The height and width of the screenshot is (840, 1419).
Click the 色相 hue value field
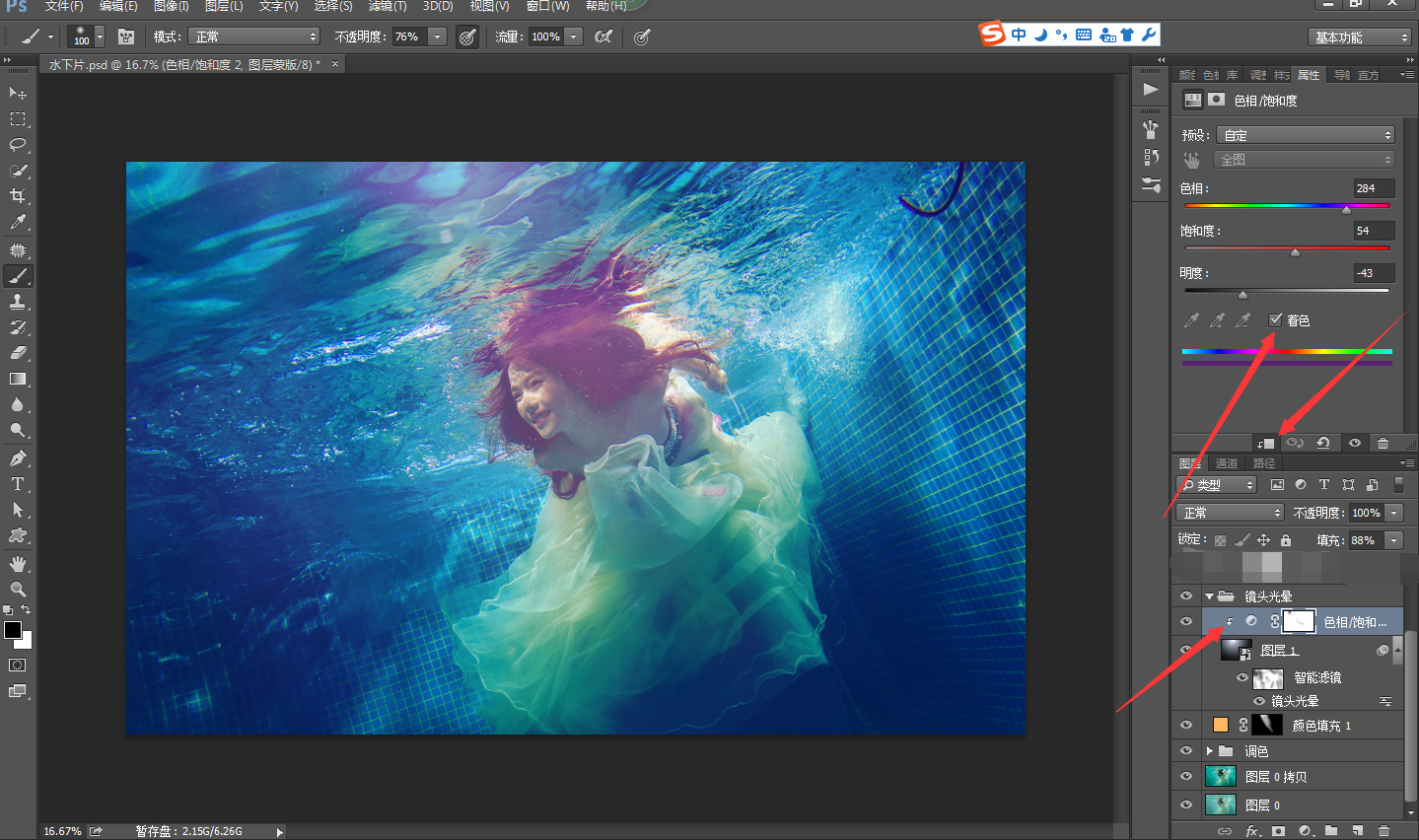1373,188
